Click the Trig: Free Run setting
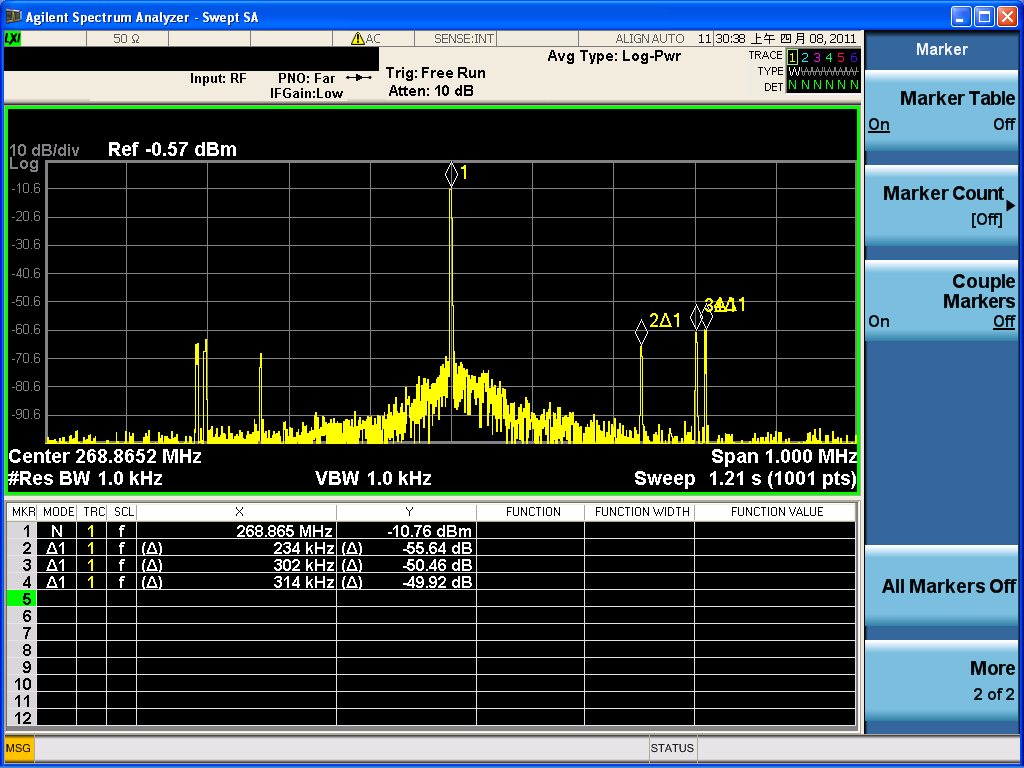This screenshot has width=1024, height=768. pyautogui.click(x=436, y=72)
